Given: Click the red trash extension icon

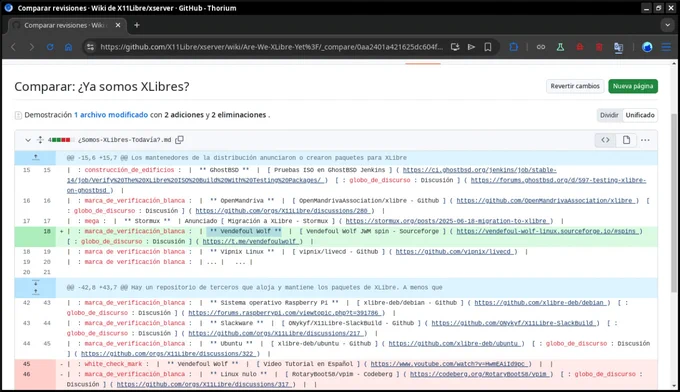Looking at the screenshot, I should (x=599, y=47).
